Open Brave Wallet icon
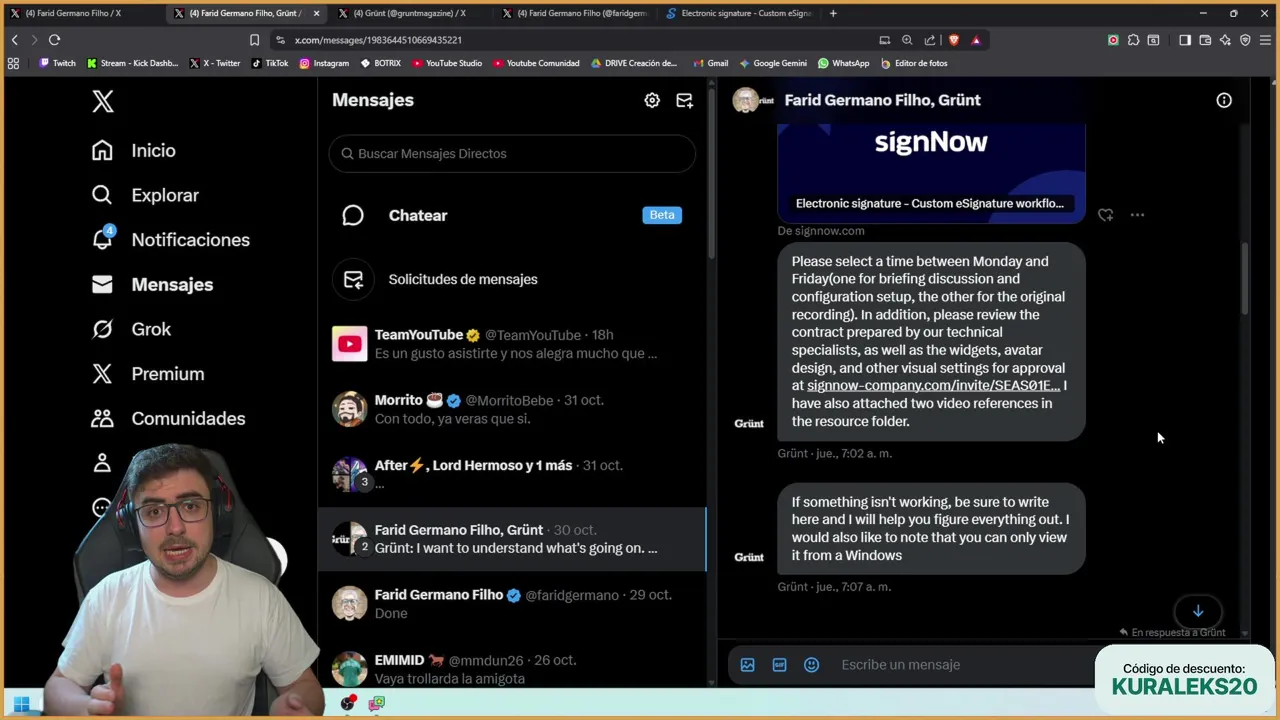 click(x=1205, y=40)
